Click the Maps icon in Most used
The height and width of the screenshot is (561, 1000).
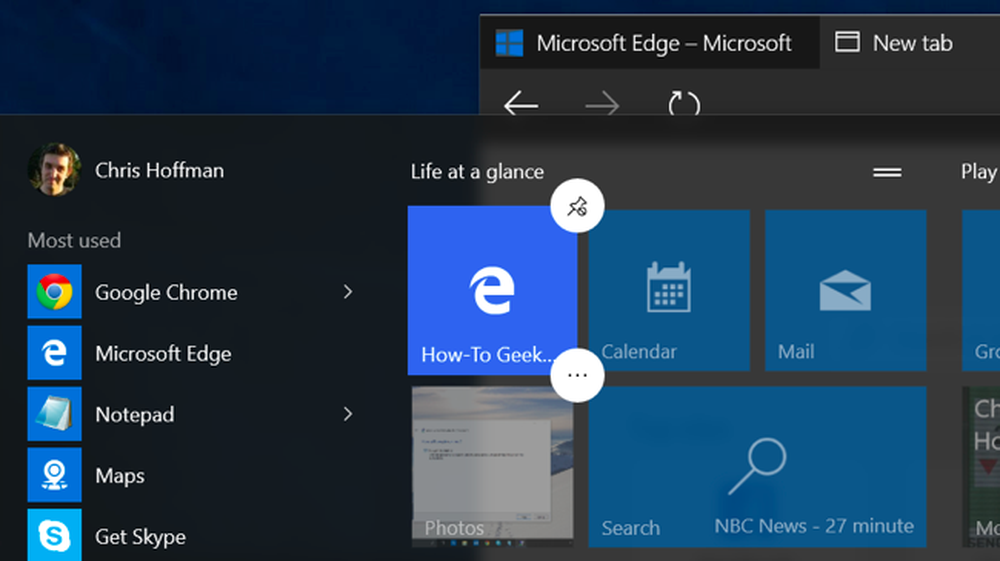point(54,475)
